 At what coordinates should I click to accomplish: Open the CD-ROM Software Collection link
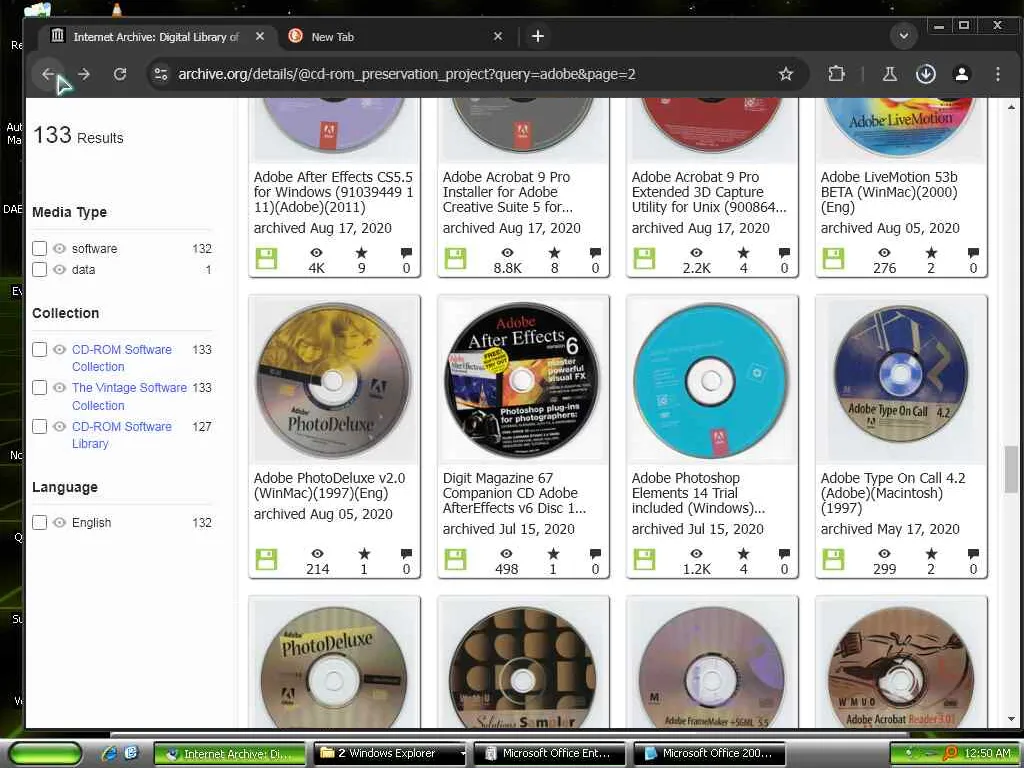coord(121,358)
